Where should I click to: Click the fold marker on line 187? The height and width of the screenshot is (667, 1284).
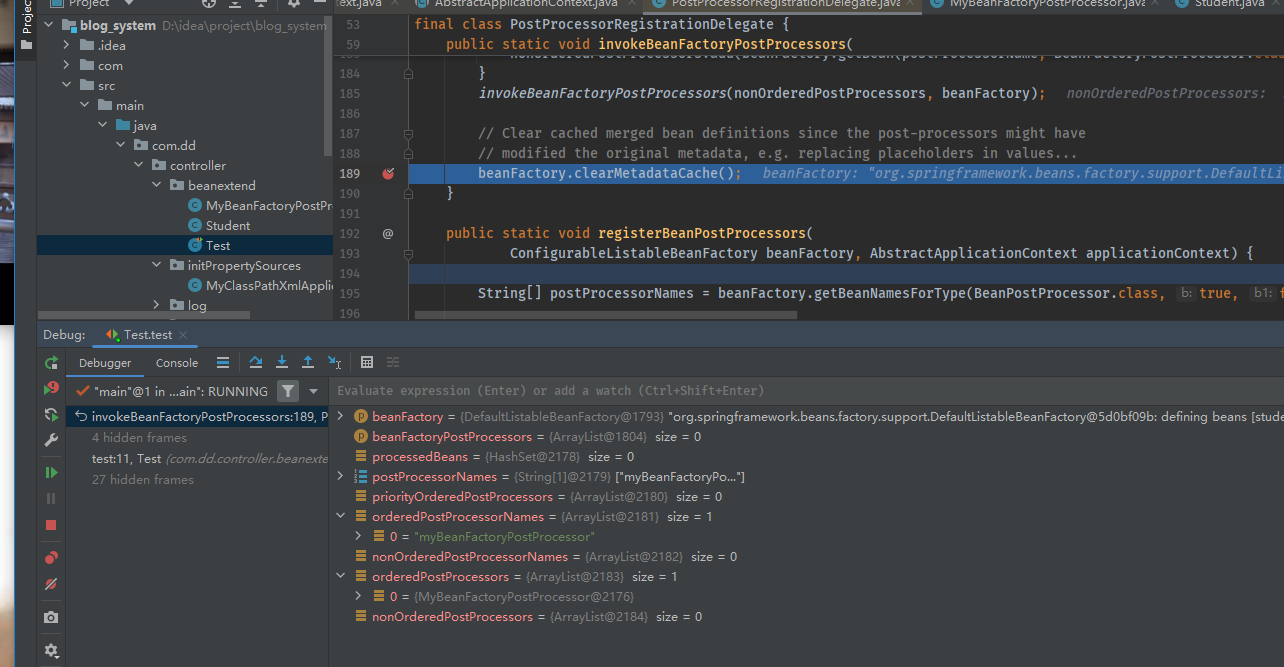coord(407,133)
